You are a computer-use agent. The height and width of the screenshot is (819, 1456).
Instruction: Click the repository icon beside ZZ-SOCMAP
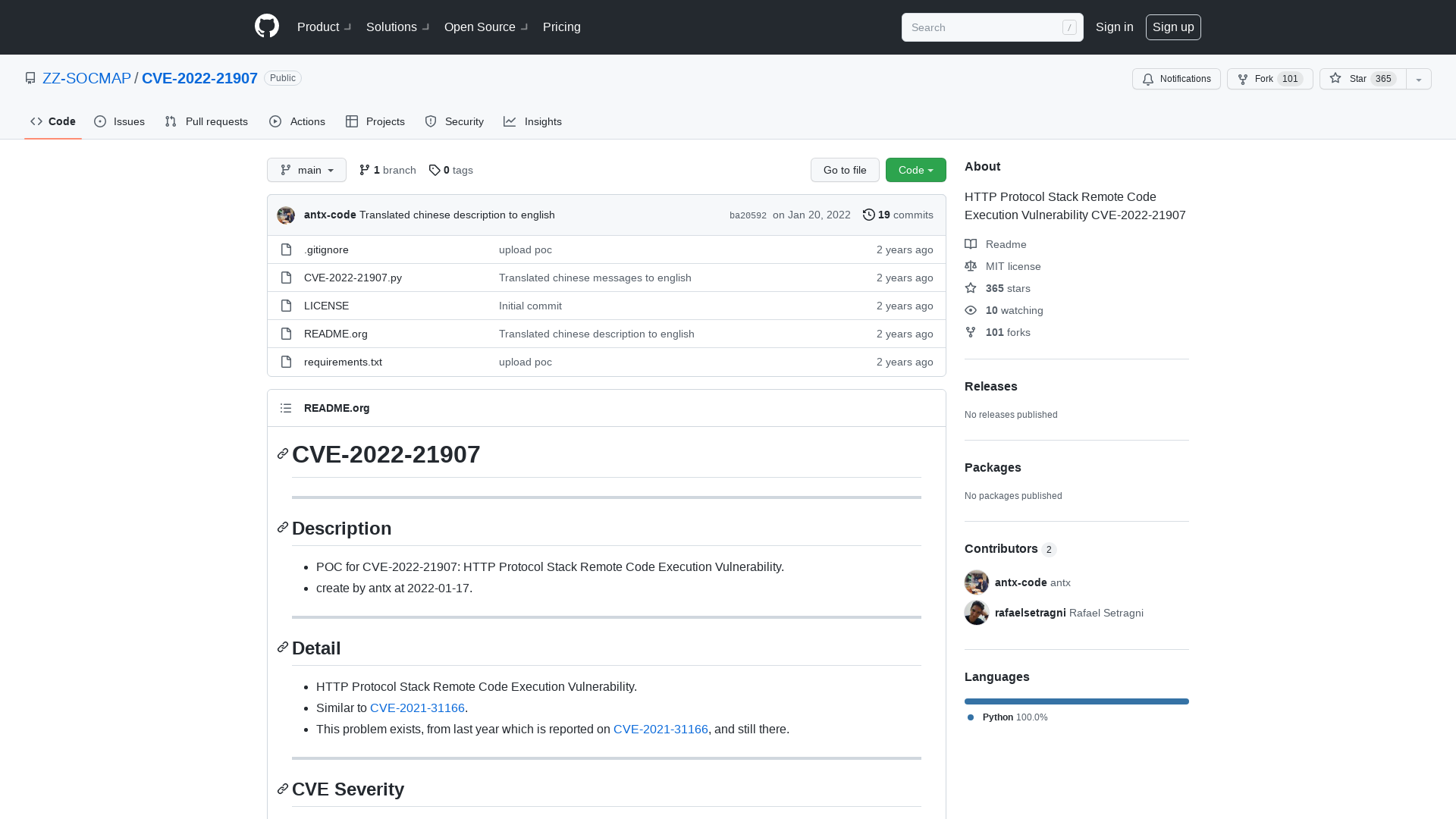30,78
